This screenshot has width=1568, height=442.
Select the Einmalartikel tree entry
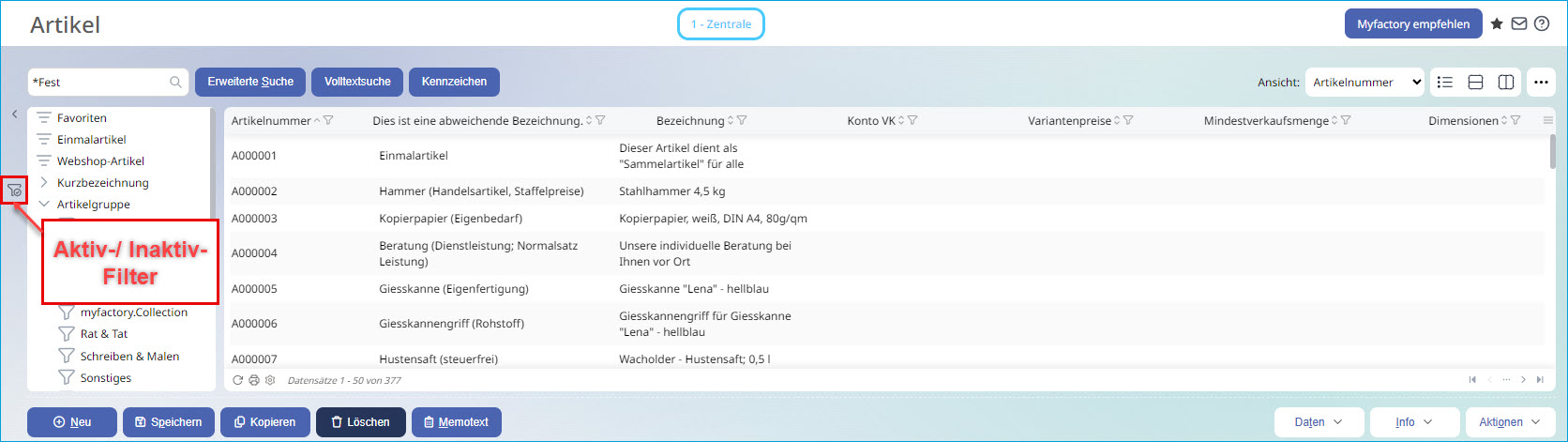(92, 140)
